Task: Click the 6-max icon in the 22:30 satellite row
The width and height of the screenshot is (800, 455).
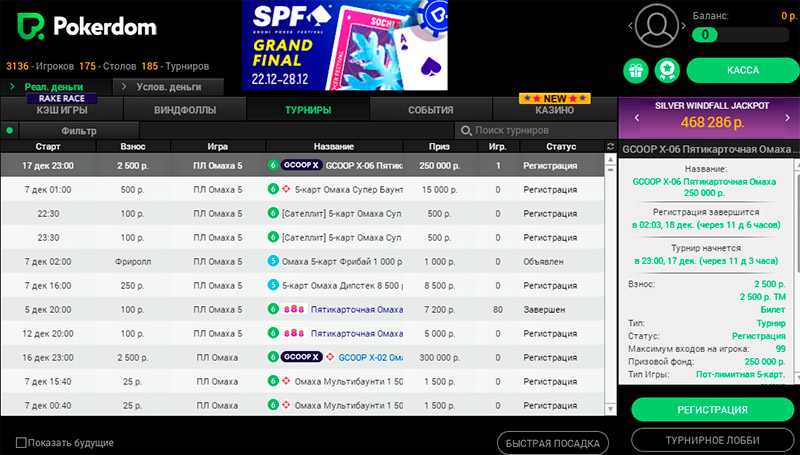Action: (273, 213)
